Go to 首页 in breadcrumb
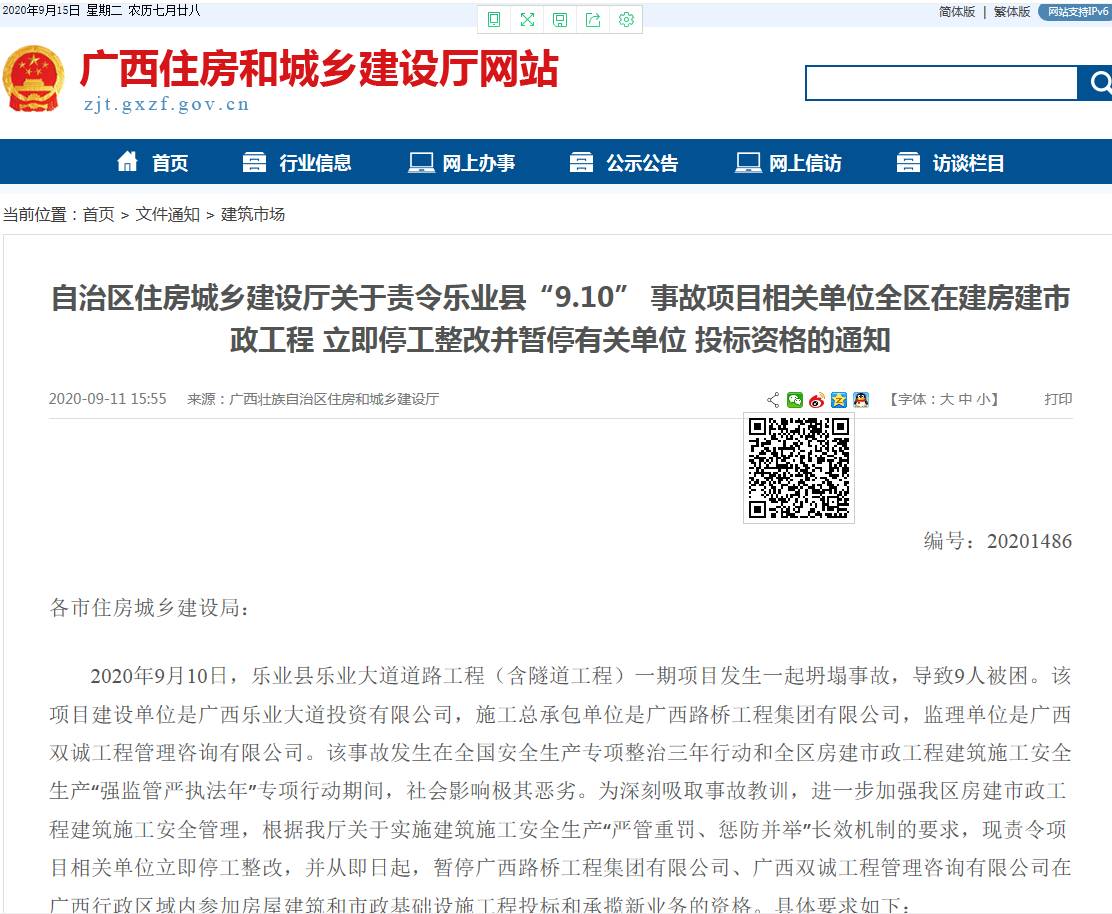This screenshot has width=1112, height=914. pyautogui.click(x=99, y=214)
